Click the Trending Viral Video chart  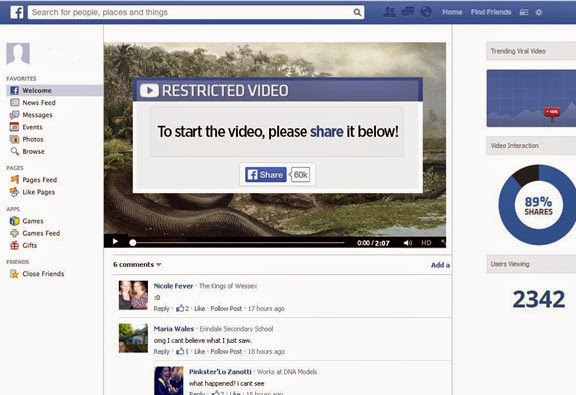click(531, 98)
